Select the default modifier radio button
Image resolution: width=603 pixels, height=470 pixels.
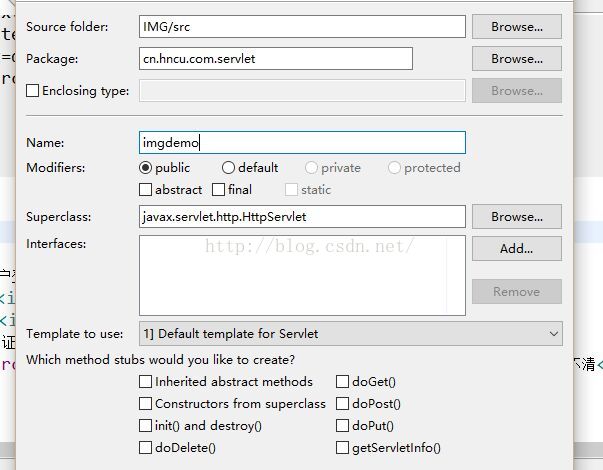pyautogui.click(x=228, y=168)
